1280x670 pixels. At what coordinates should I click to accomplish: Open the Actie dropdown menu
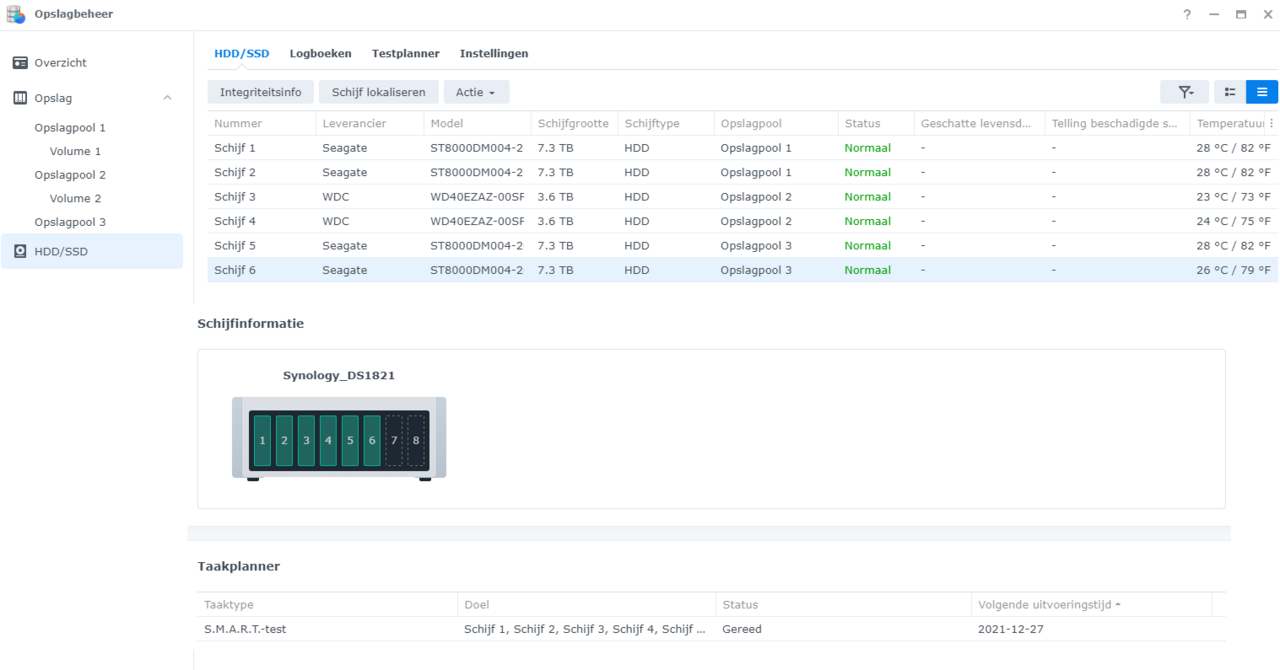tap(476, 92)
